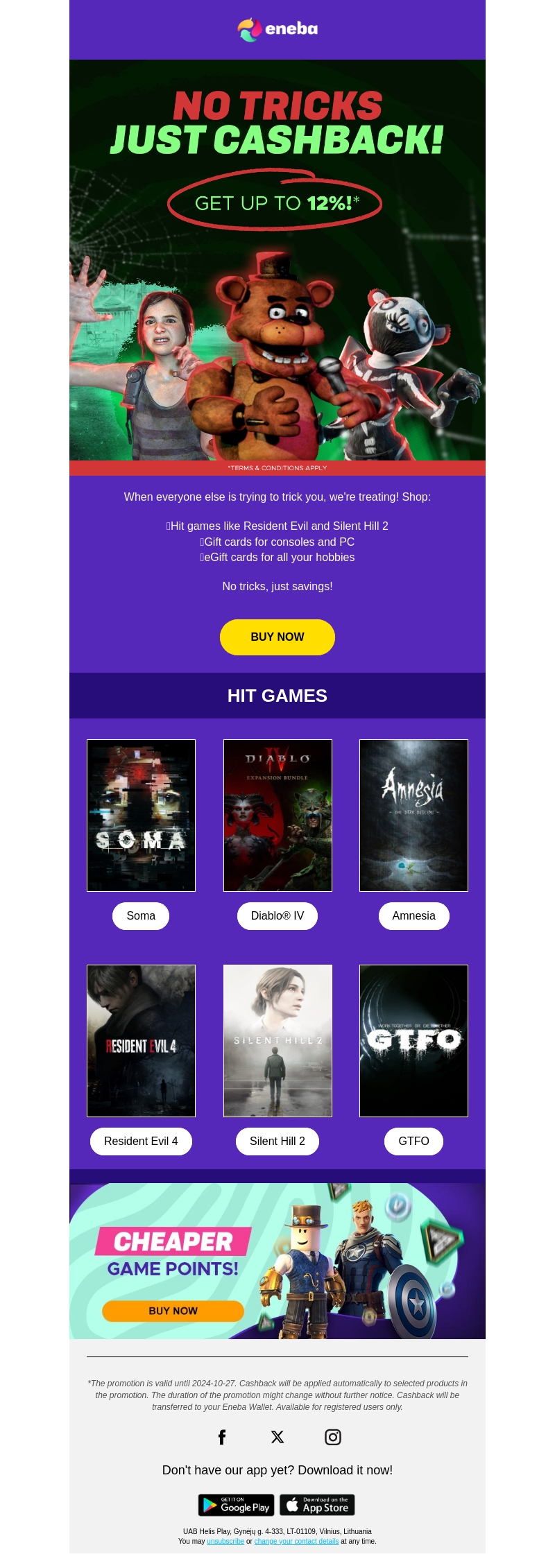Click the unsubscribe link
Screen dimensions: 555x1568
[225, 1542]
